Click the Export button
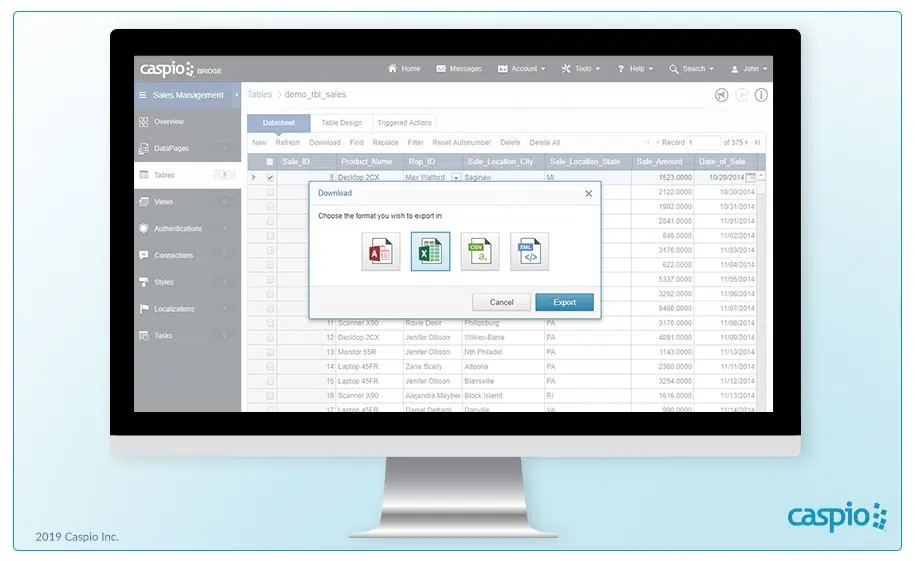Image resolution: width=915 pixels, height=561 pixels. point(564,302)
